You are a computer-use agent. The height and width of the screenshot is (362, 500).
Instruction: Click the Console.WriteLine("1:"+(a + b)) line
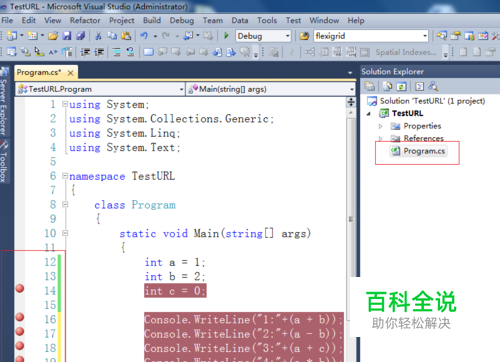244,319
